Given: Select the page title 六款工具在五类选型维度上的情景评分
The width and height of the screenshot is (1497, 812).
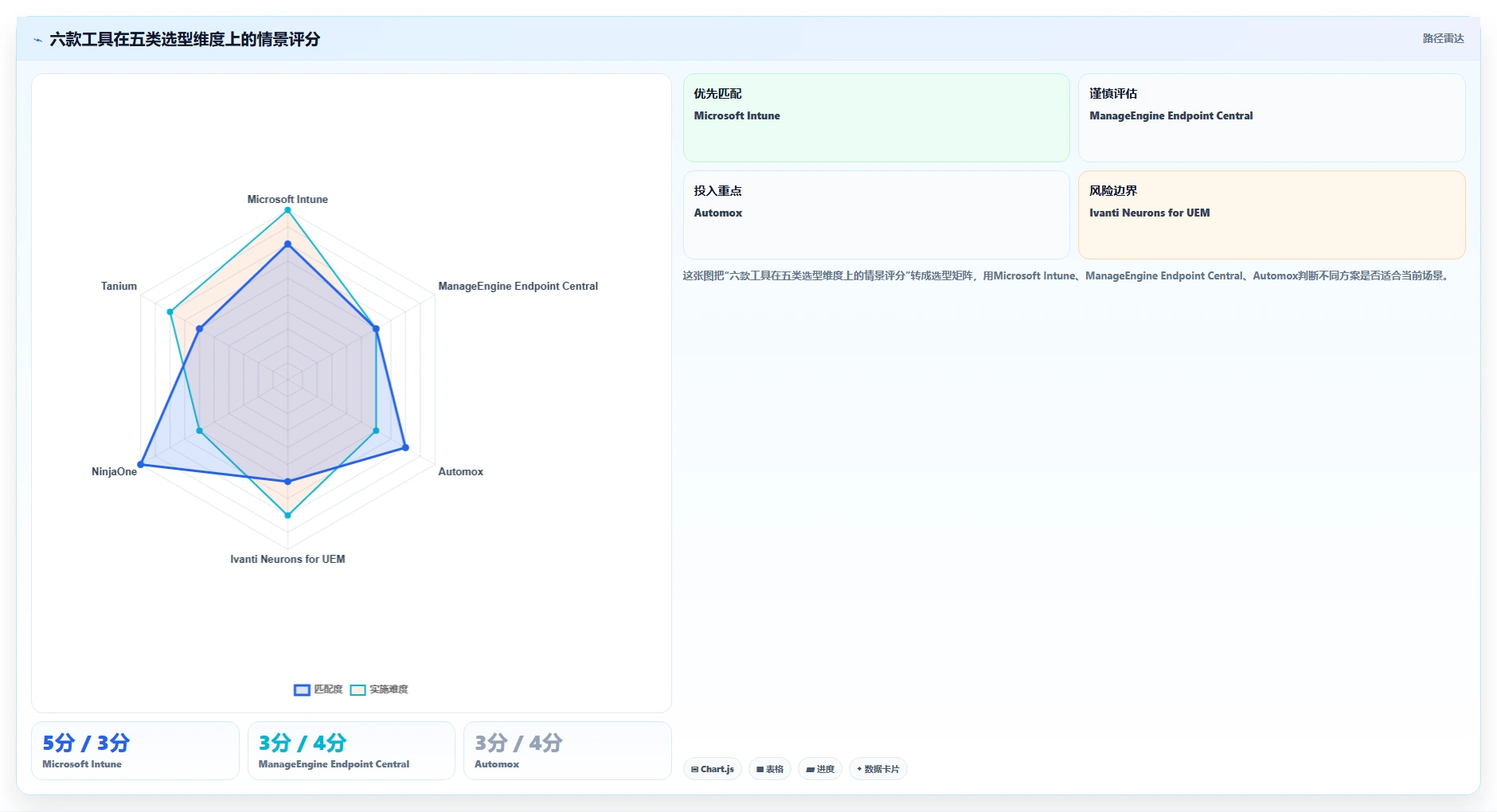Looking at the screenshot, I should pyautogui.click(x=185, y=39).
